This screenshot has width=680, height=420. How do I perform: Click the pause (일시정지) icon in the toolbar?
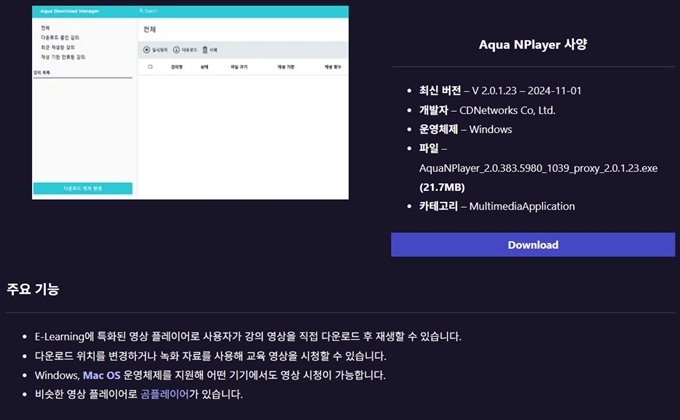(147, 50)
